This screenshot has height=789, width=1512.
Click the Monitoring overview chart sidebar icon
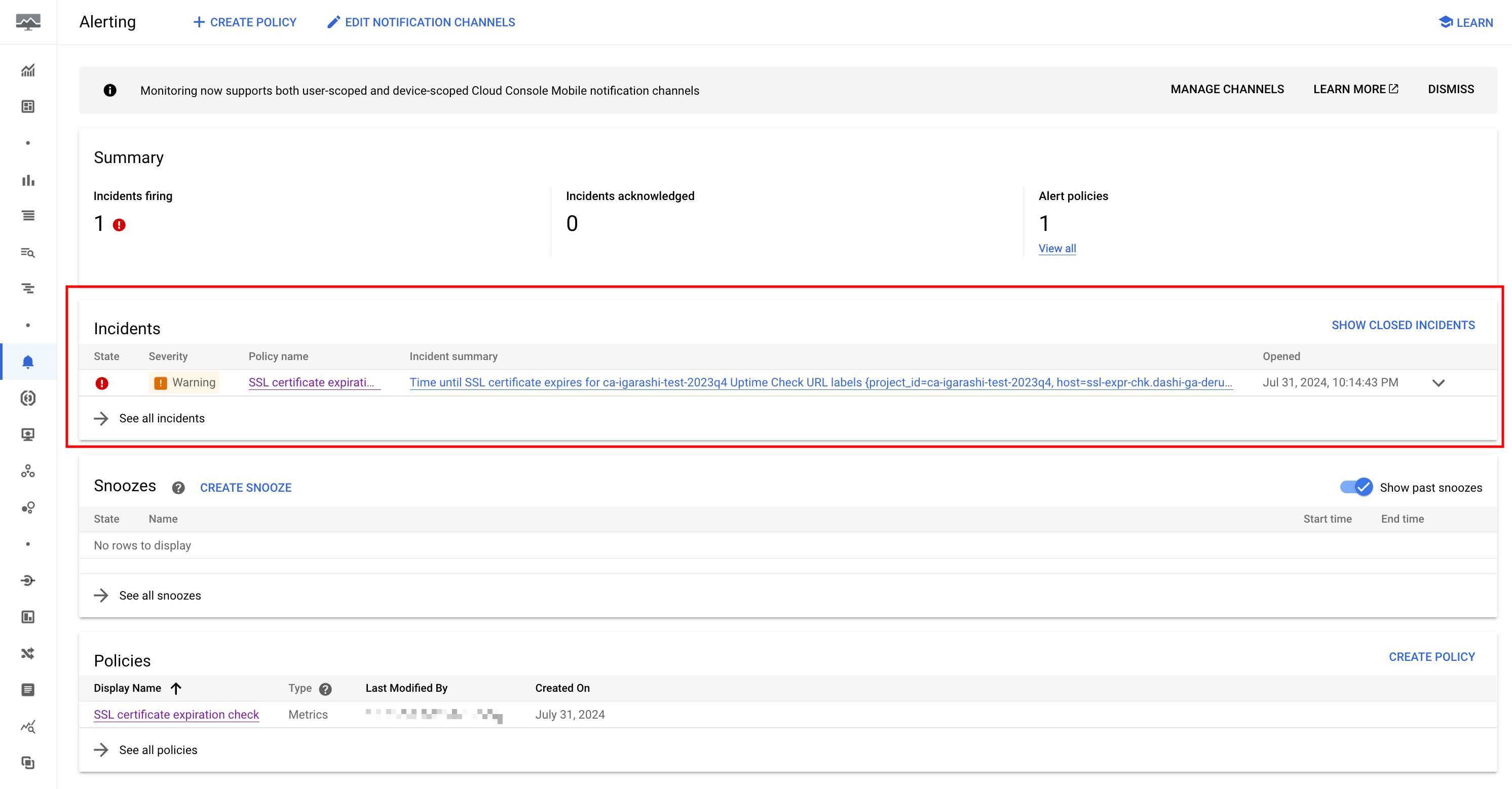tap(27, 70)
